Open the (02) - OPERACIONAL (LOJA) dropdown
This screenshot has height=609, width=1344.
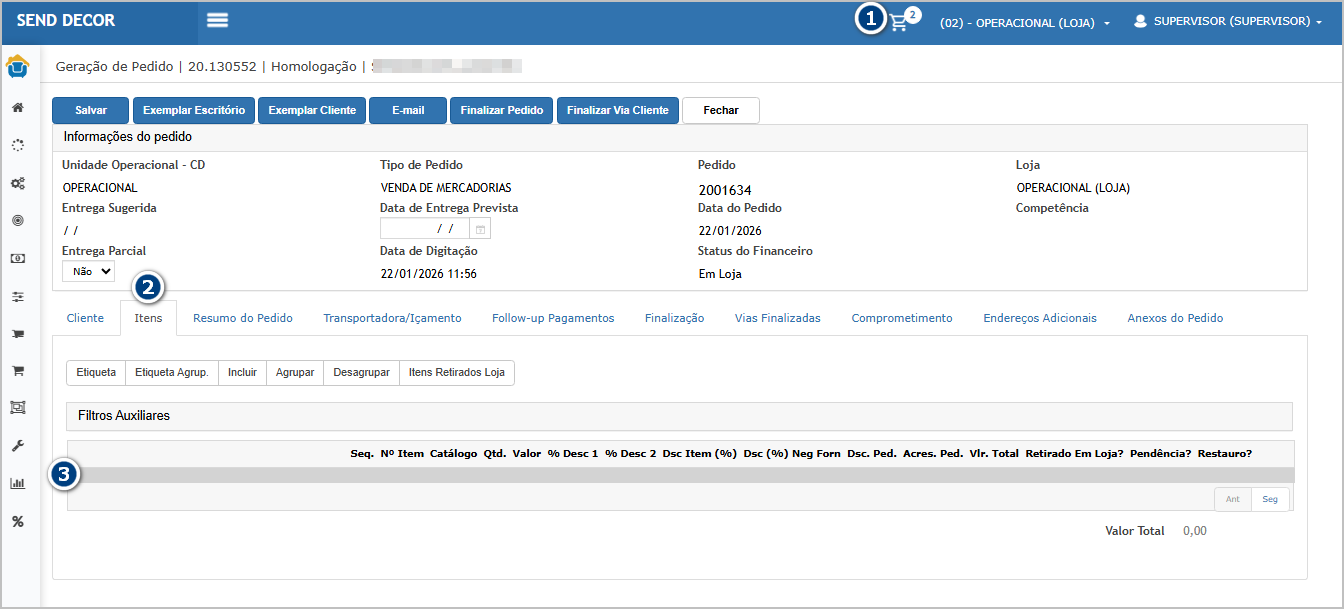click(x=1024, y=22)
